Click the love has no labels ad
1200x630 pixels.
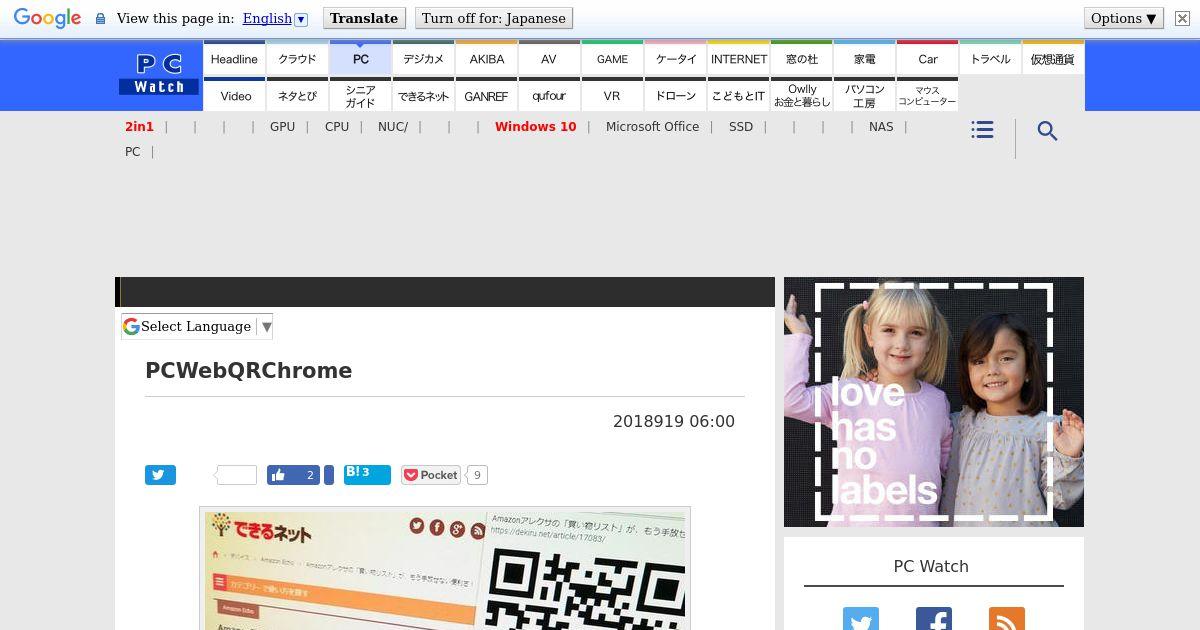(934, 402)
